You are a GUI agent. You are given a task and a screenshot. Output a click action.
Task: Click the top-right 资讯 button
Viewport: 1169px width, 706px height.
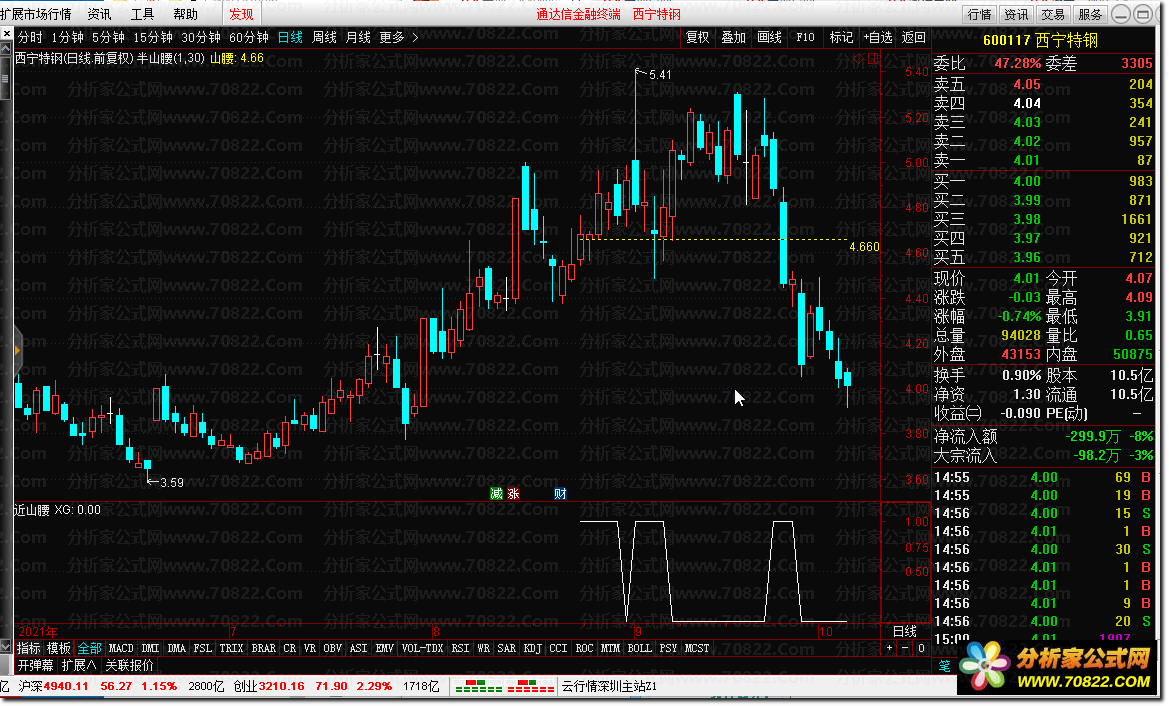pos(1015,14)
